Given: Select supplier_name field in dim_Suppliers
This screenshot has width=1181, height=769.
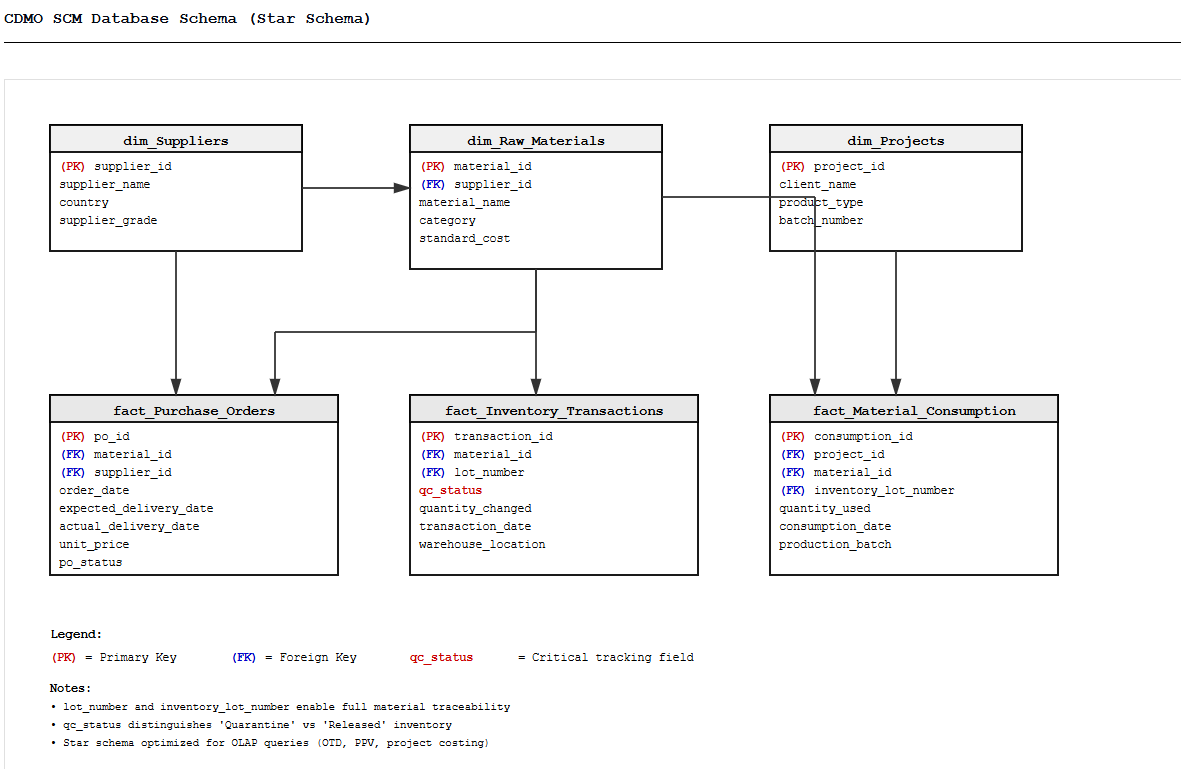Looking at the screenshot, I should [105, 185].
